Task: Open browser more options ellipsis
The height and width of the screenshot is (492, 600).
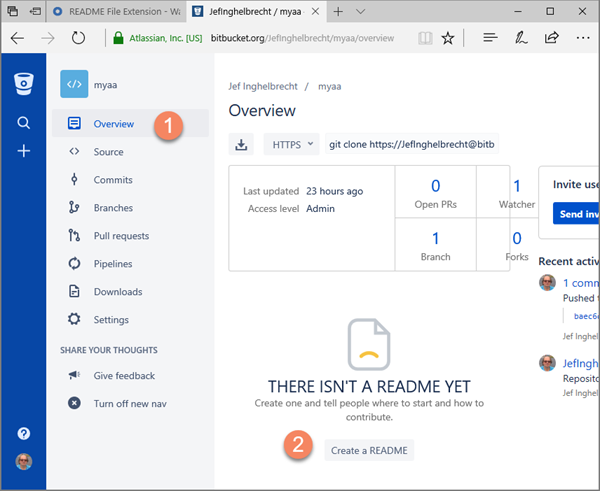Action: [x=583, y=37]
